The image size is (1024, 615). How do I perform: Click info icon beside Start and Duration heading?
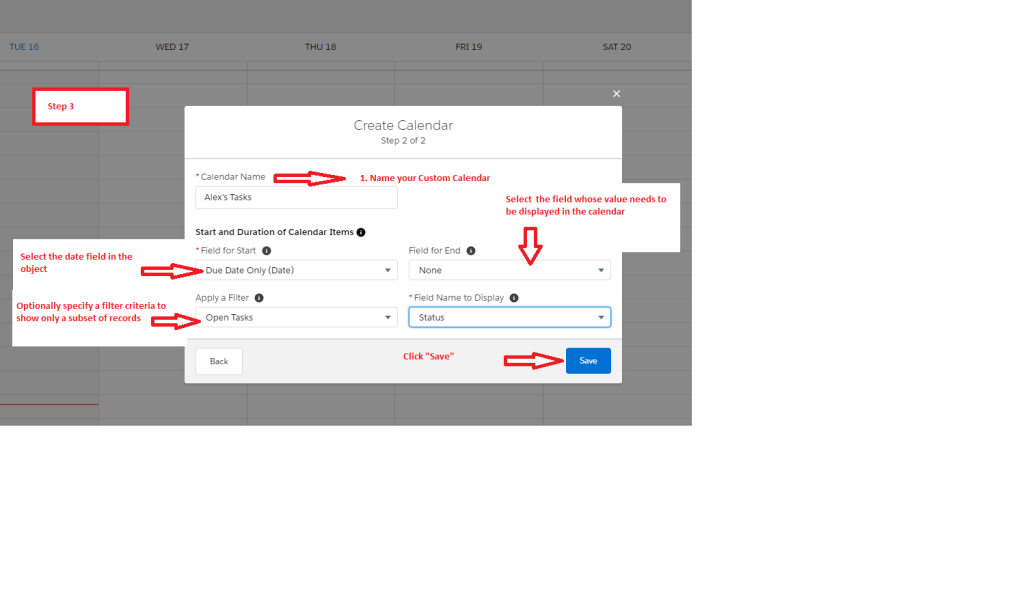pos(361,232)
